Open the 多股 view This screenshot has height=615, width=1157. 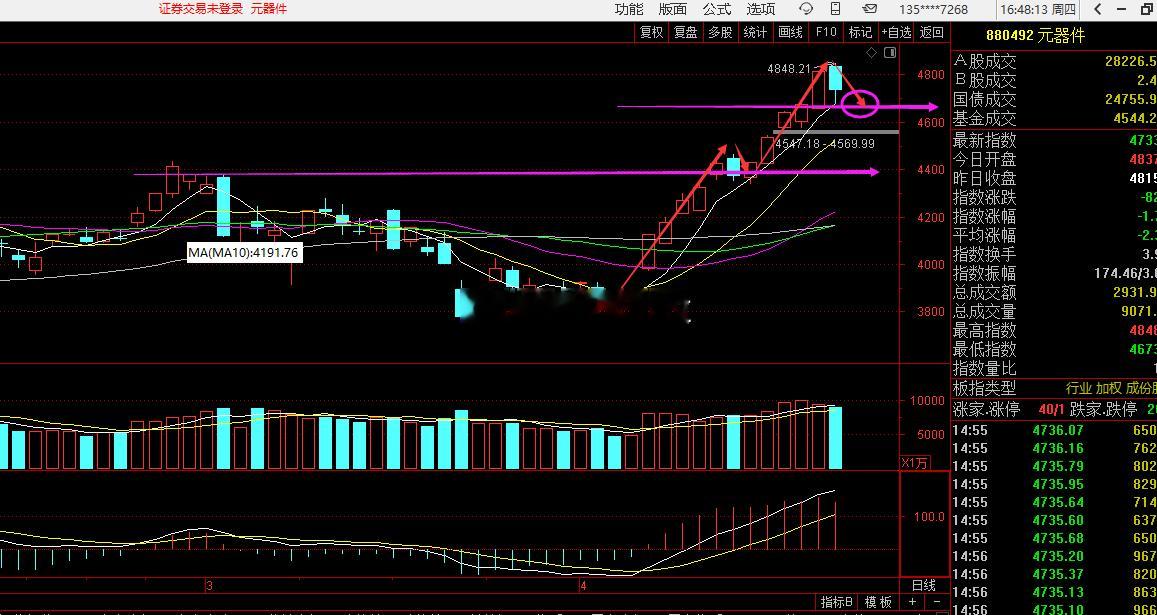coord(721,32)
